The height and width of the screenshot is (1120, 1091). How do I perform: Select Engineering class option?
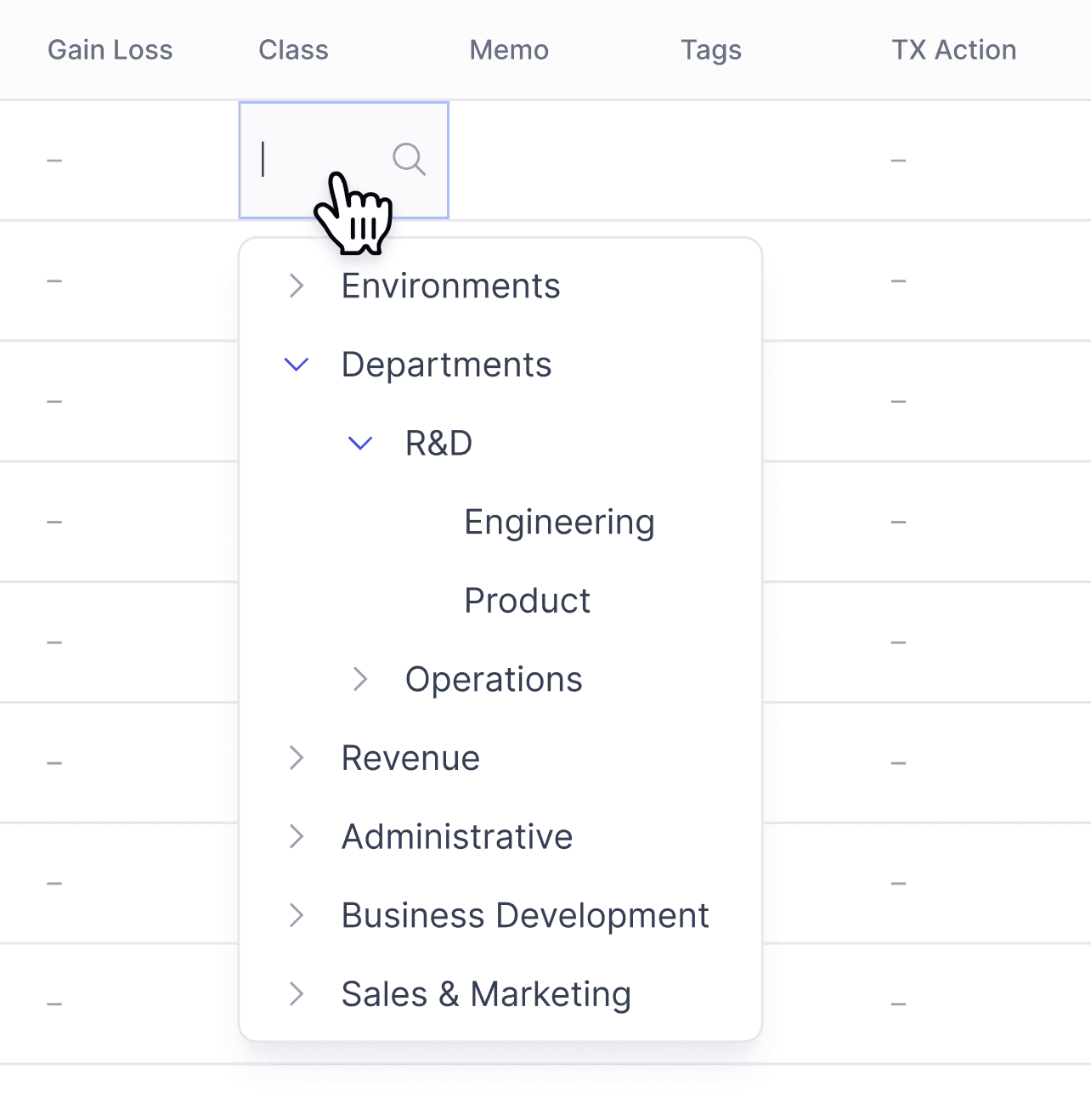click(559, 522)
